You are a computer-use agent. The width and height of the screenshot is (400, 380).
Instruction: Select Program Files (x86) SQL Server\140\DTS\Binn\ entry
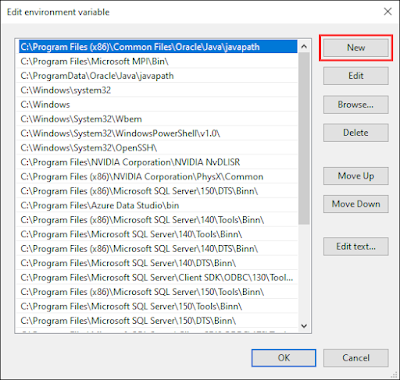coord(157,249)
